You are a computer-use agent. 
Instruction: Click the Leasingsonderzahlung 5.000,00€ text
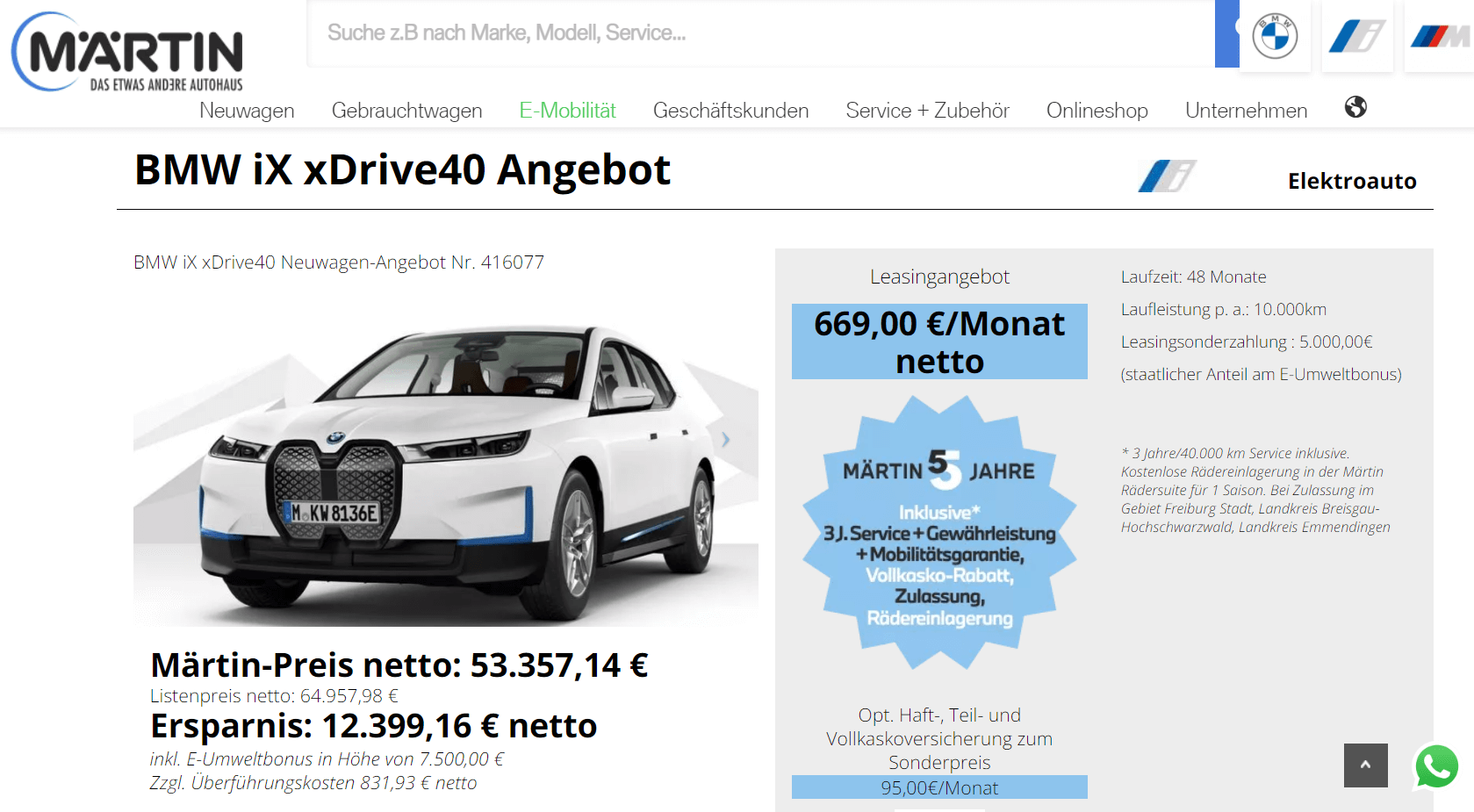click(1247, 341)
